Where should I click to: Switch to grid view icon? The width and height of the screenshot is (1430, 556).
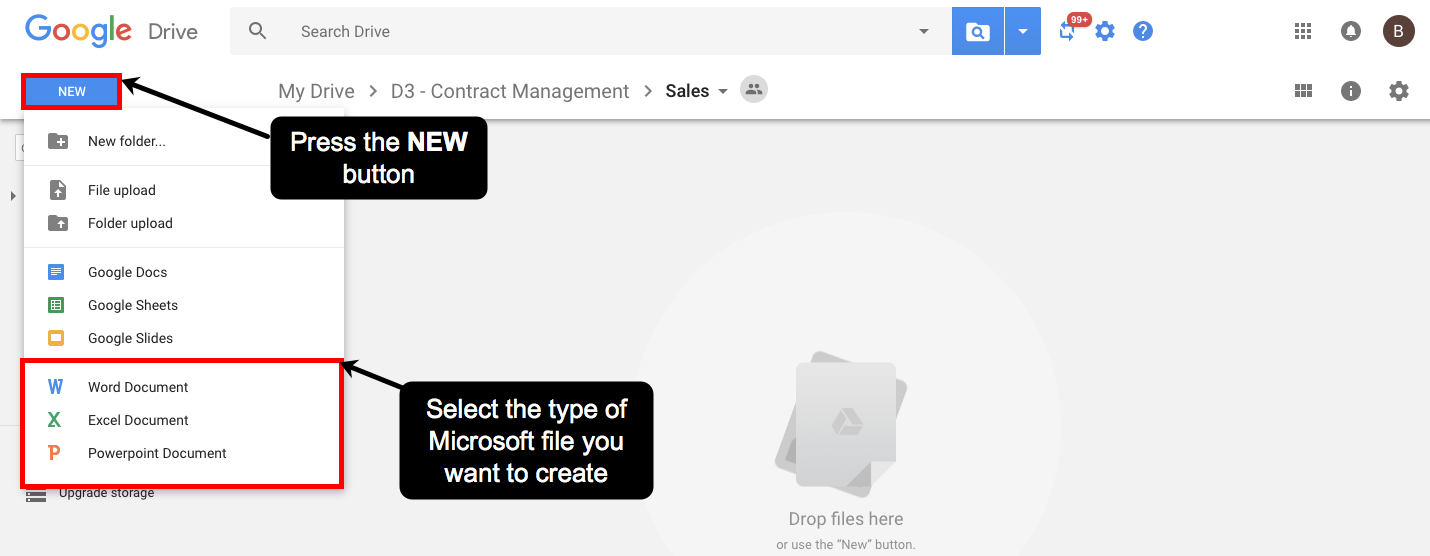click(1303, 91)
